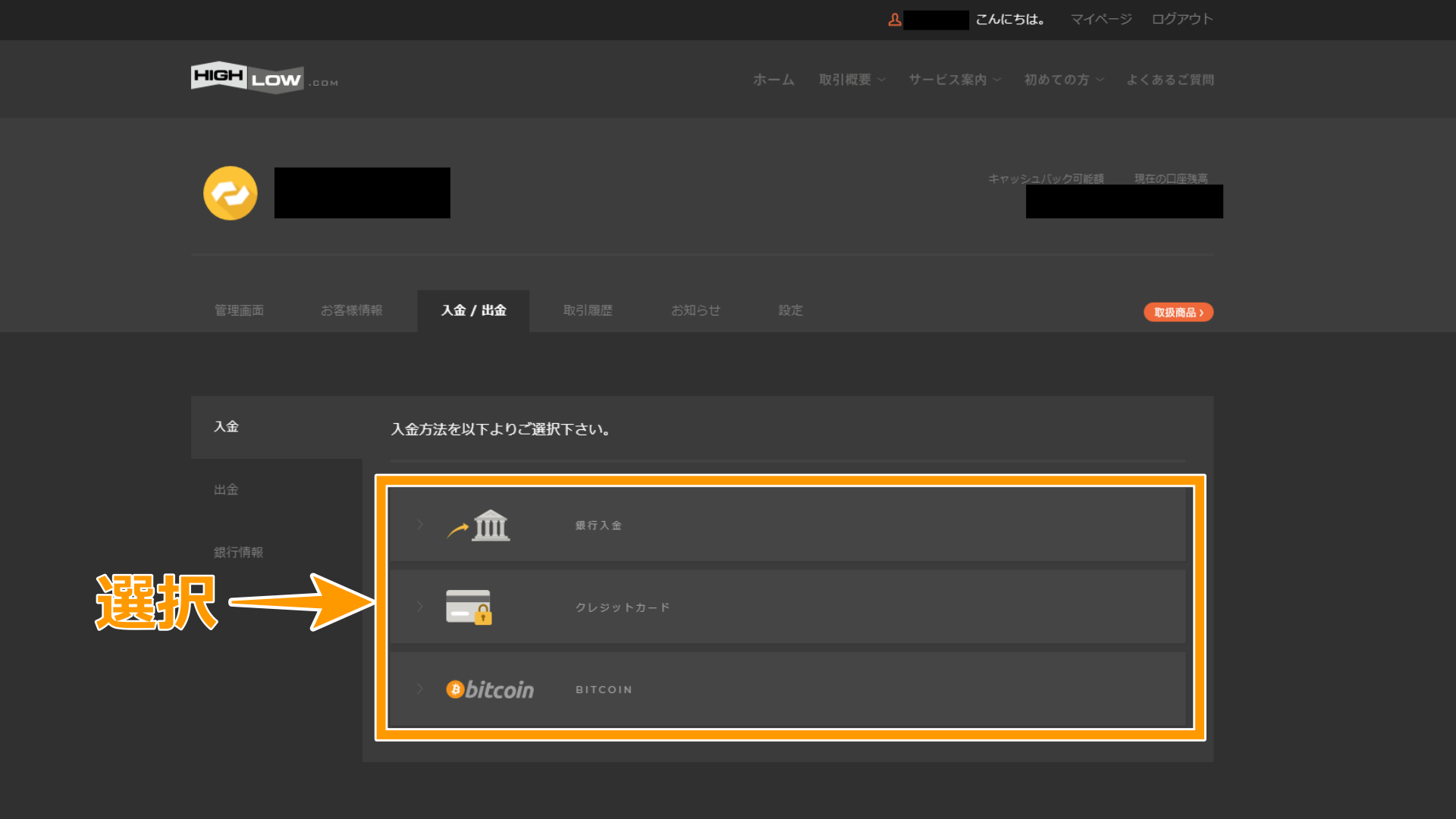This screenshot has height=819, width=1456.
Task: Click the ログアウト link
Action: point(1181,19)
